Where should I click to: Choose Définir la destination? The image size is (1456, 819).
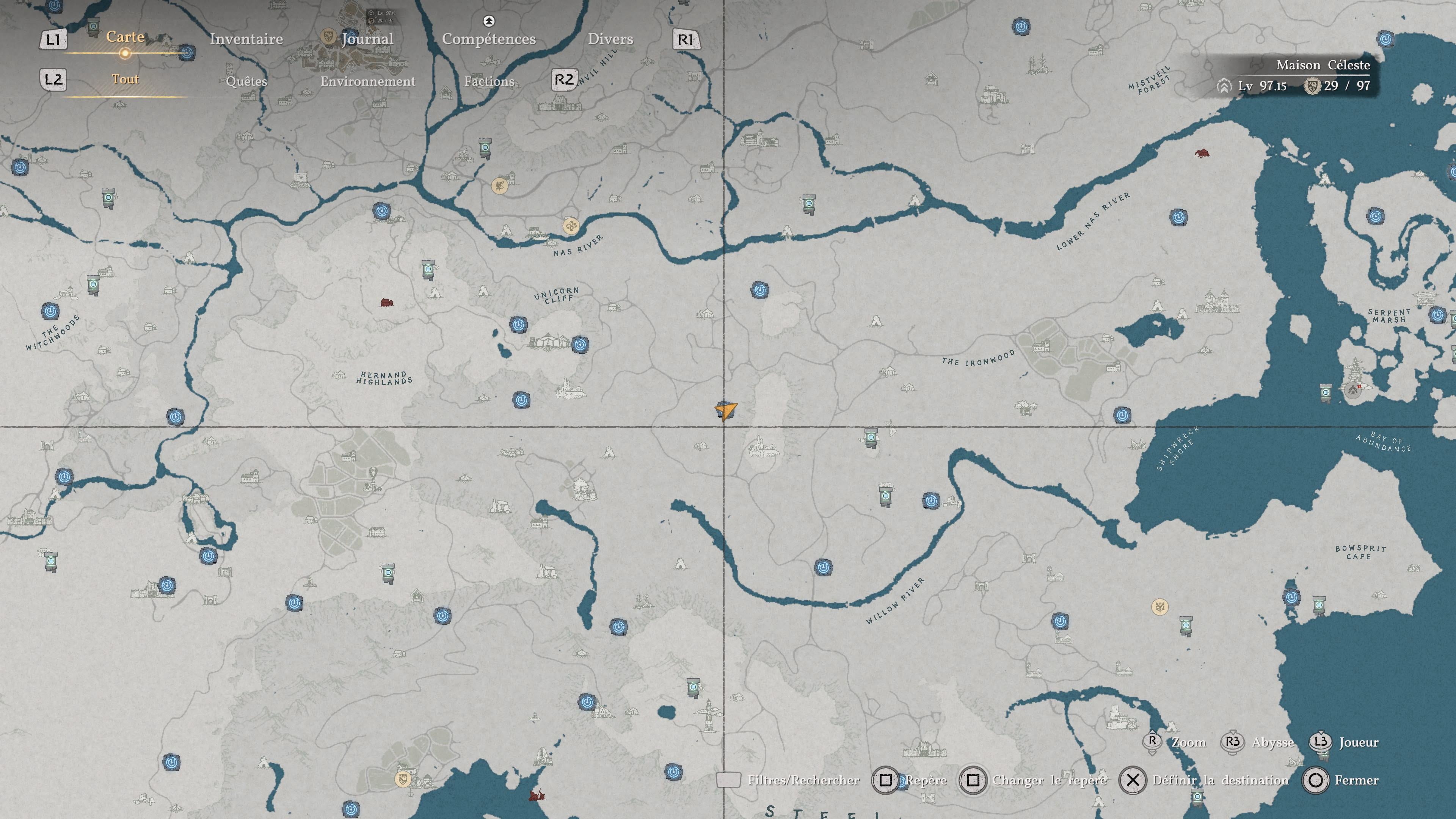pos(1221,781)
